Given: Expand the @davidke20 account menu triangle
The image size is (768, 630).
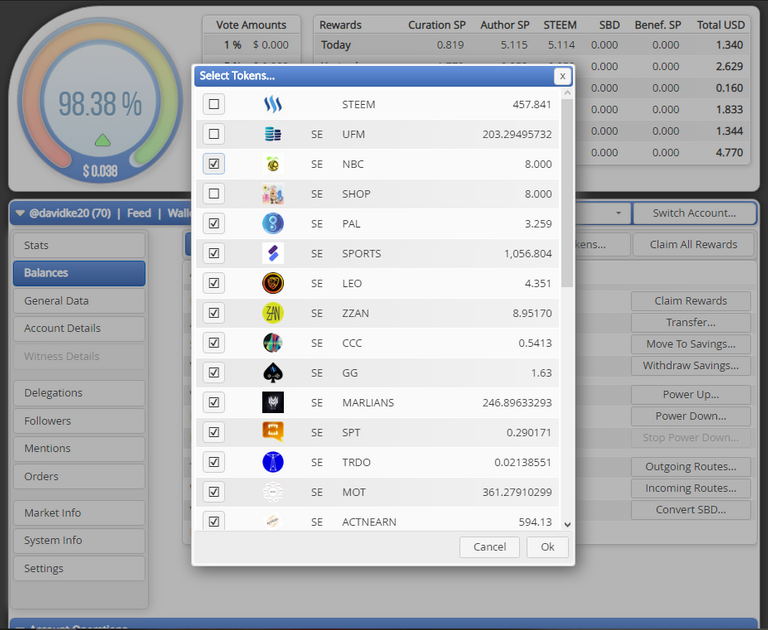Looking at the screenshot, I should coord(20,213).
